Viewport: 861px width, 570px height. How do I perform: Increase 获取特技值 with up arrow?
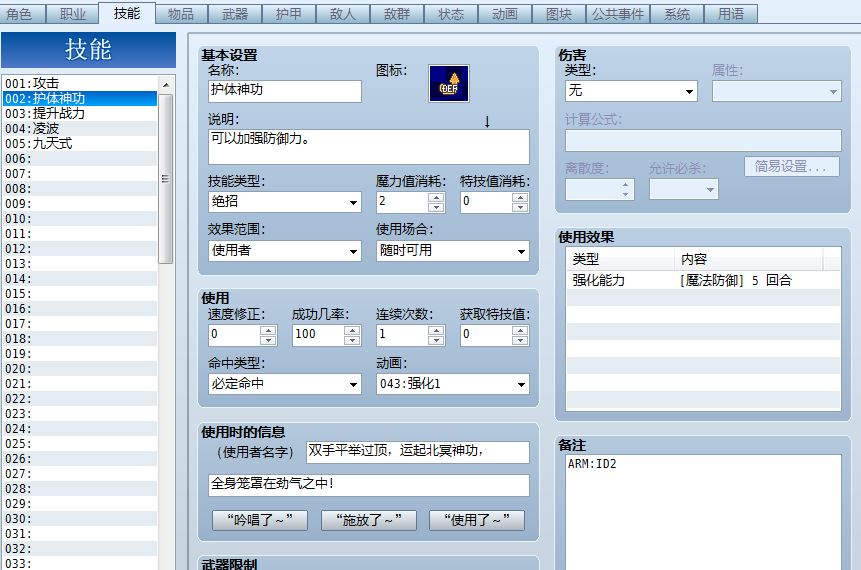pos(520,329)
